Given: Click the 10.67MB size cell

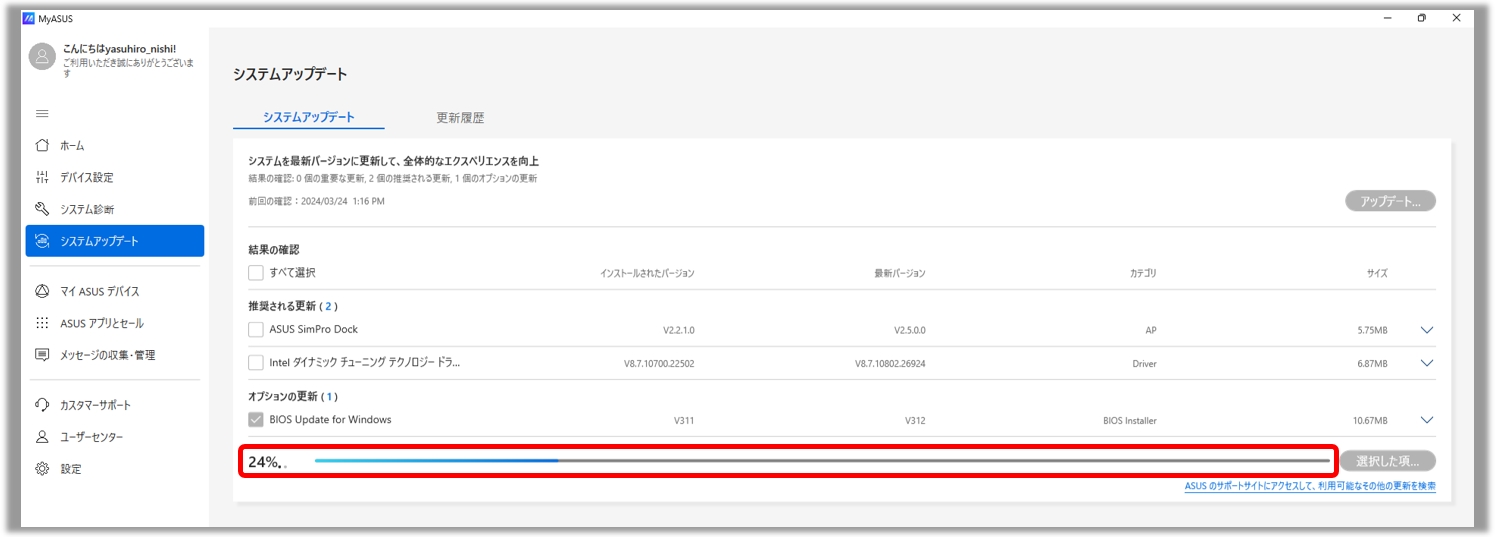Looking at the screenshot, I should click(1370, 421).
